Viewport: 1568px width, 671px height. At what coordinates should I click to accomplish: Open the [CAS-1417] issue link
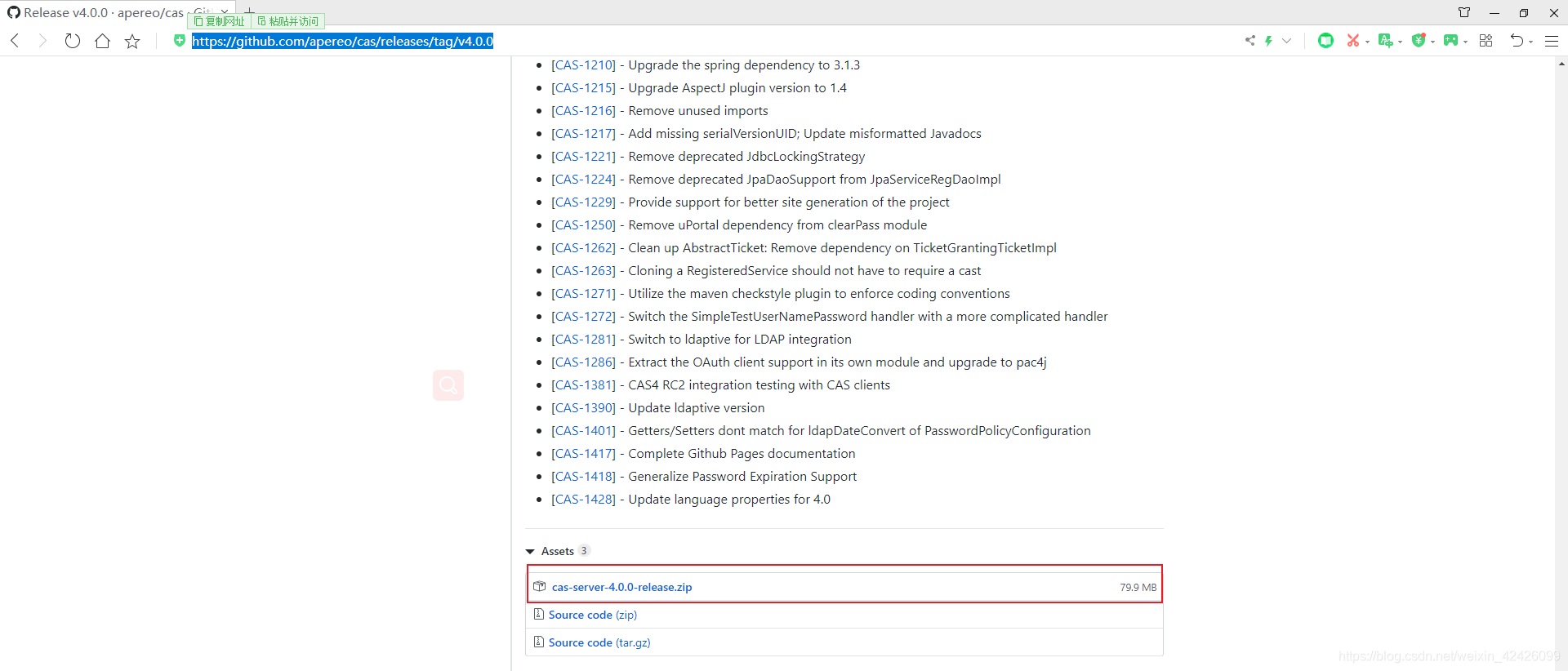click(583, 454)
